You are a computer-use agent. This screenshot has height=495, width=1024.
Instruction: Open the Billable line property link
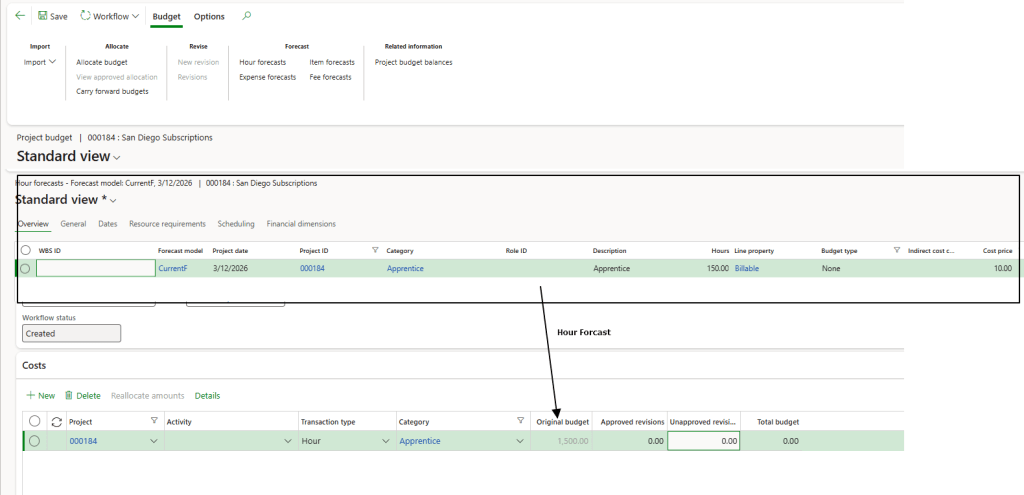[749, 268]
